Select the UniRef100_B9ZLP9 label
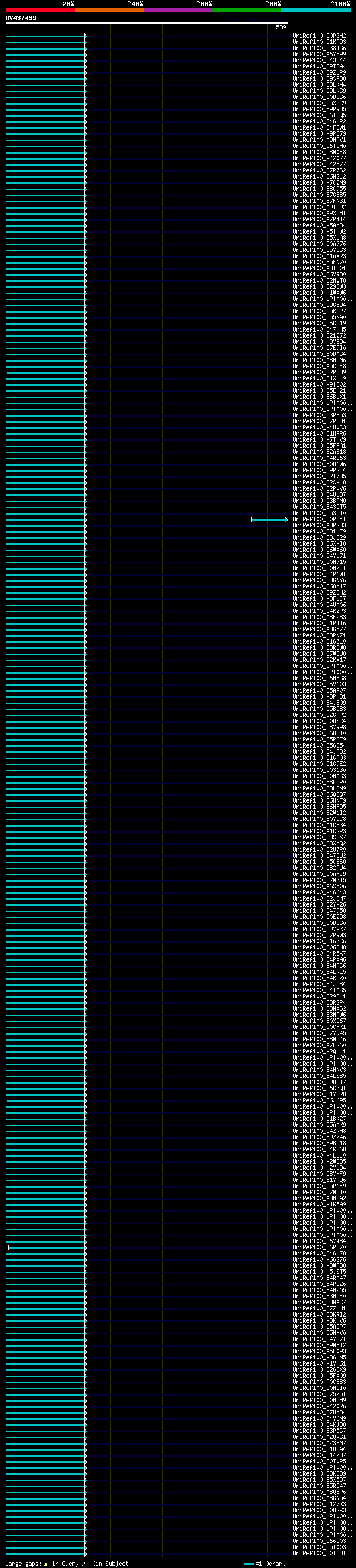 (319, 72)
